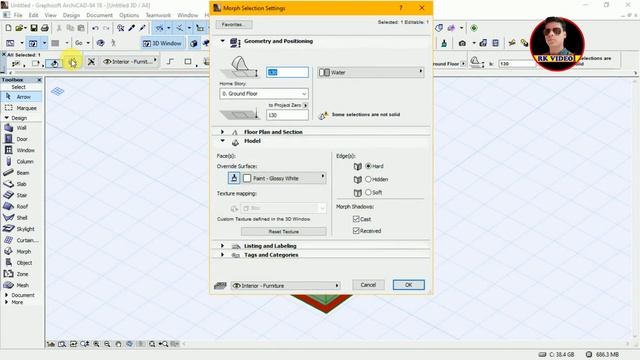Collapse the Geometry and Positioning panel

[x=222, y=41]
